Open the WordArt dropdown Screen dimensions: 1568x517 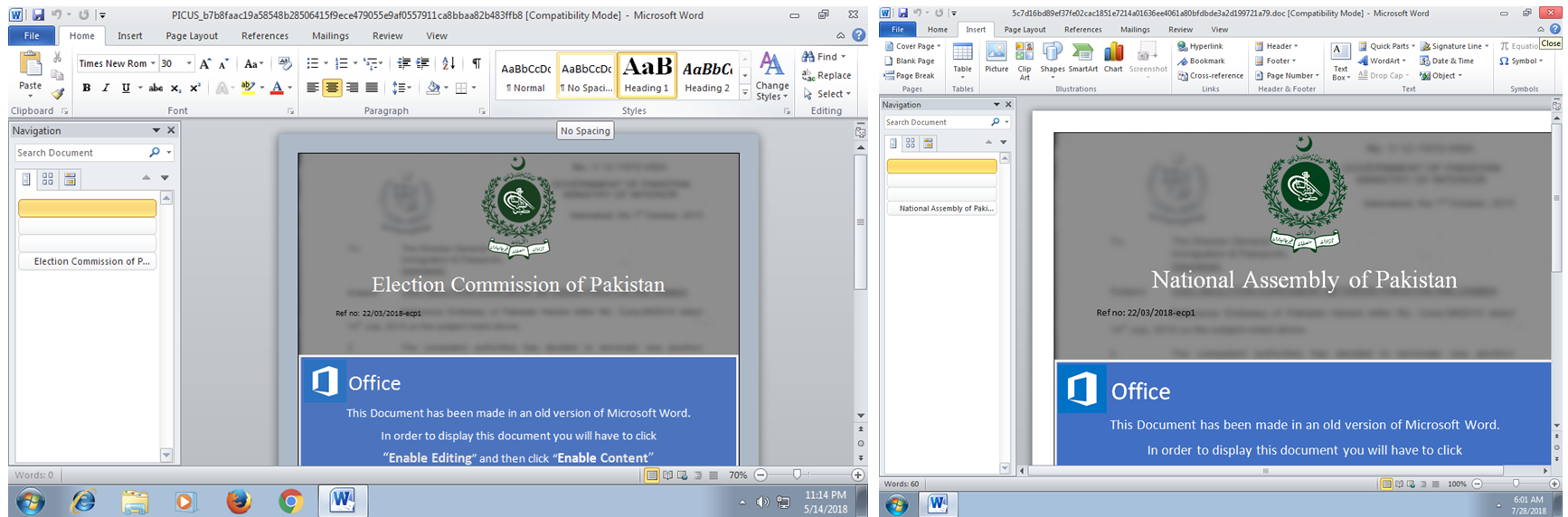tap(1382, 61)
